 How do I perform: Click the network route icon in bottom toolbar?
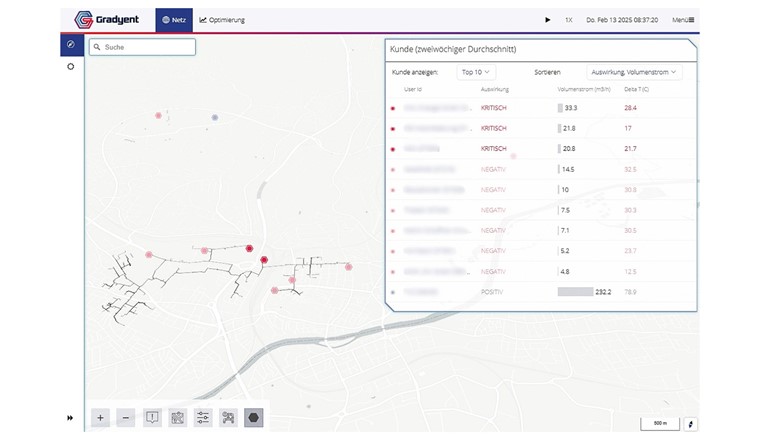[x=228, y=418]
